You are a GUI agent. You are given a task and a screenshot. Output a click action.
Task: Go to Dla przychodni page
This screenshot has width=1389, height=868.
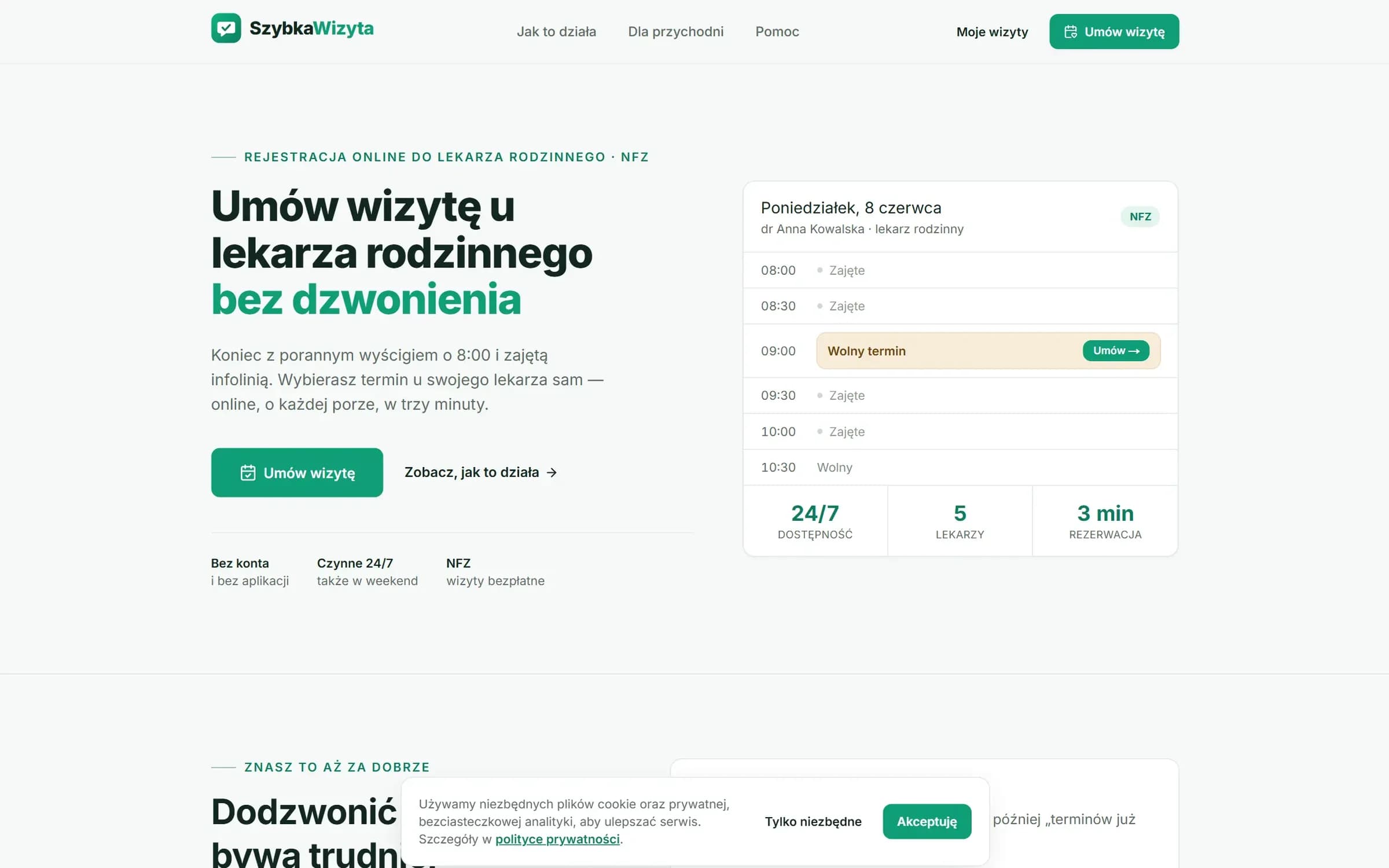point(675,32)
